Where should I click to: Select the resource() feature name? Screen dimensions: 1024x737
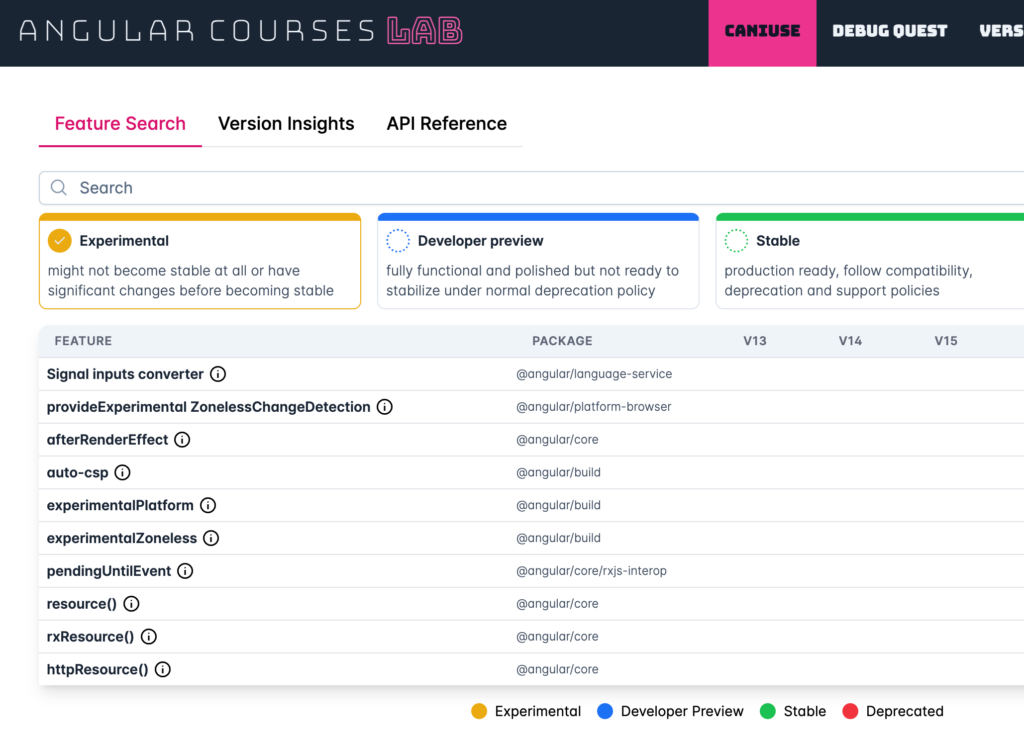[x=82, y=604]
